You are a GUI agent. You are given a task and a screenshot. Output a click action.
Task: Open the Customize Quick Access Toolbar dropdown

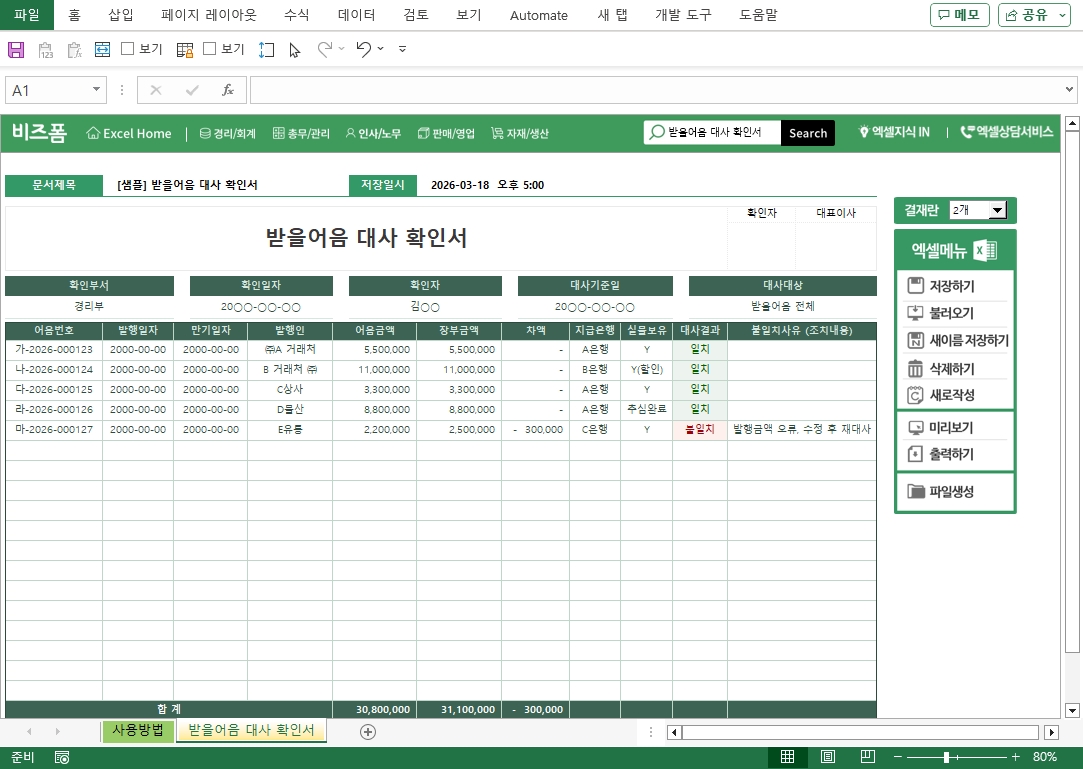(x=402, y=49)
